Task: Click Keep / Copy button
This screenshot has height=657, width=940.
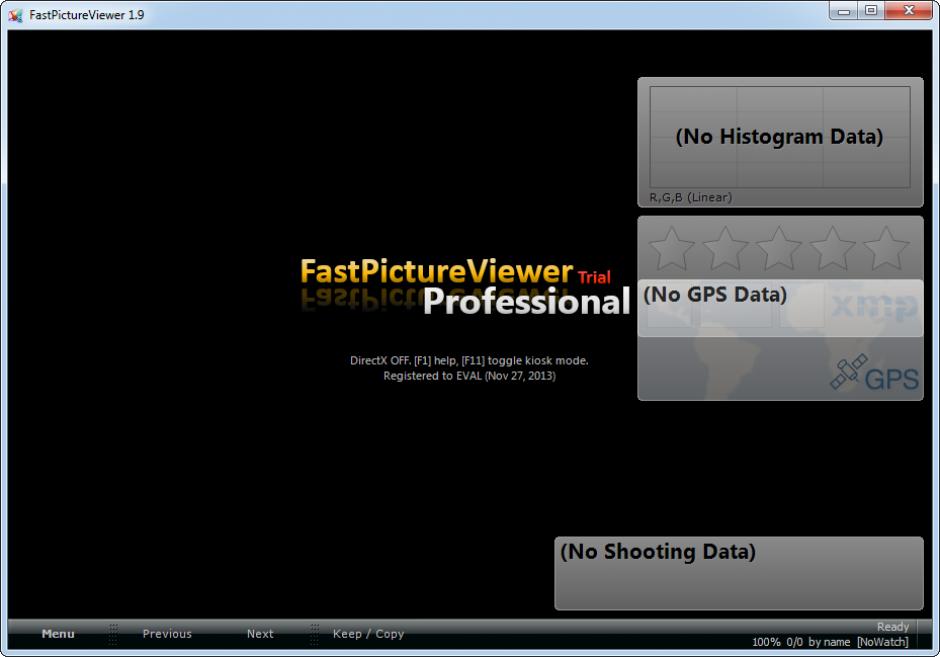Action: coord(368,634)
